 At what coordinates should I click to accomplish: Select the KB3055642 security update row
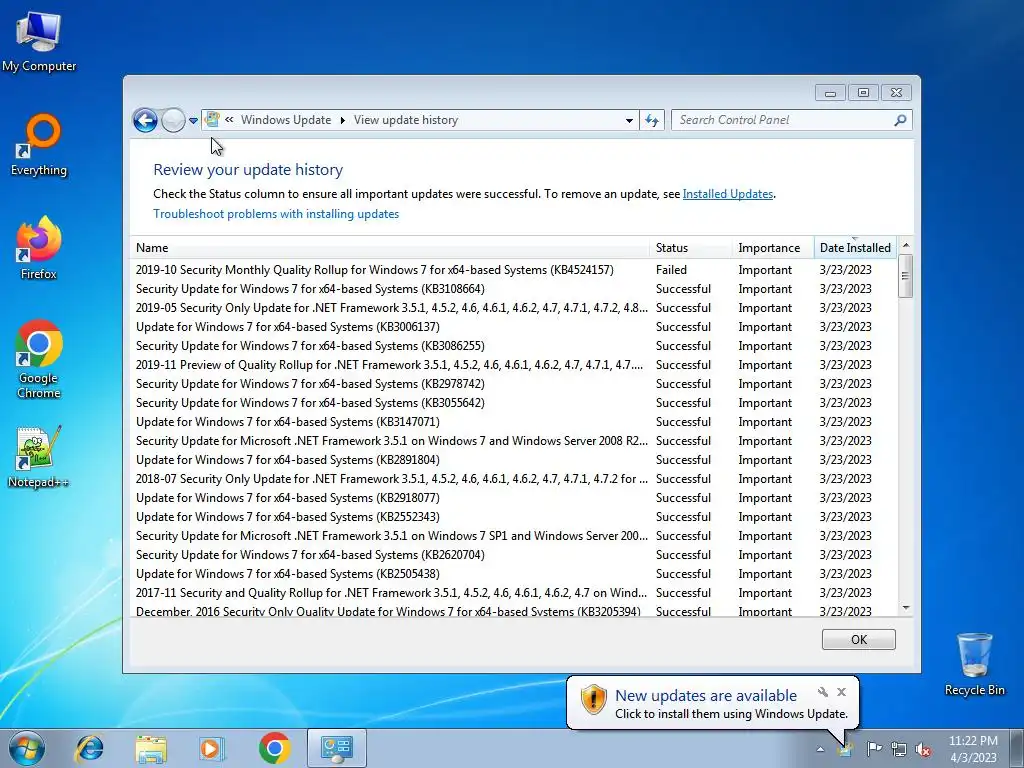click(x=514, y=403)
